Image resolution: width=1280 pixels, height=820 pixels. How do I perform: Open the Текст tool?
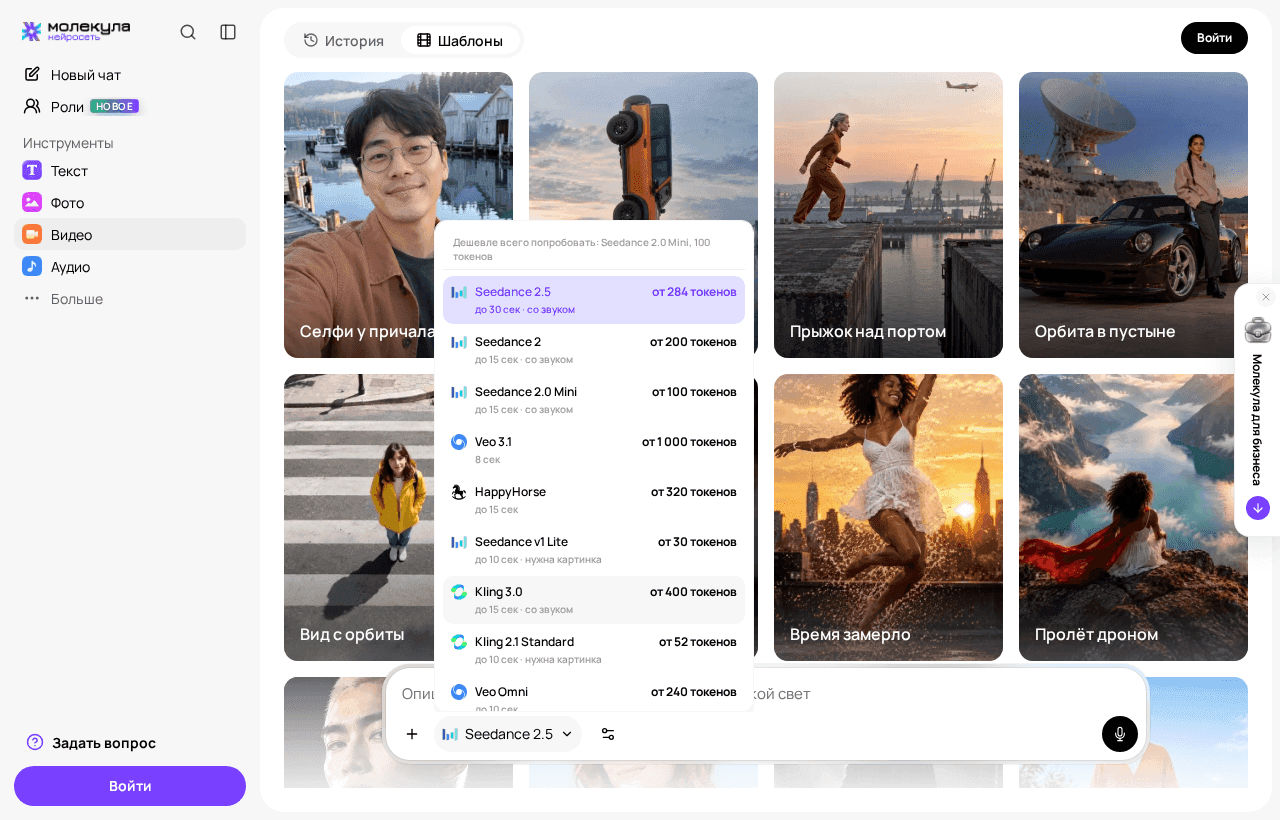130,171
